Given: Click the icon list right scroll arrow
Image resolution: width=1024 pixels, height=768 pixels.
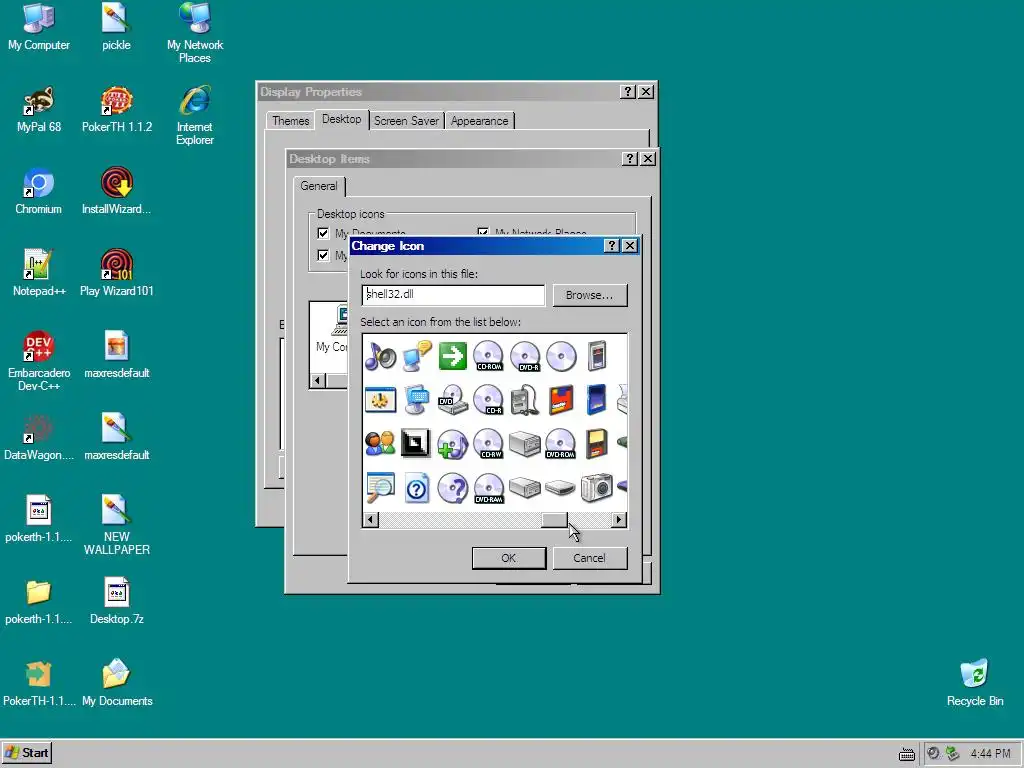Looking at the screenshot, I should click(618, 520).
